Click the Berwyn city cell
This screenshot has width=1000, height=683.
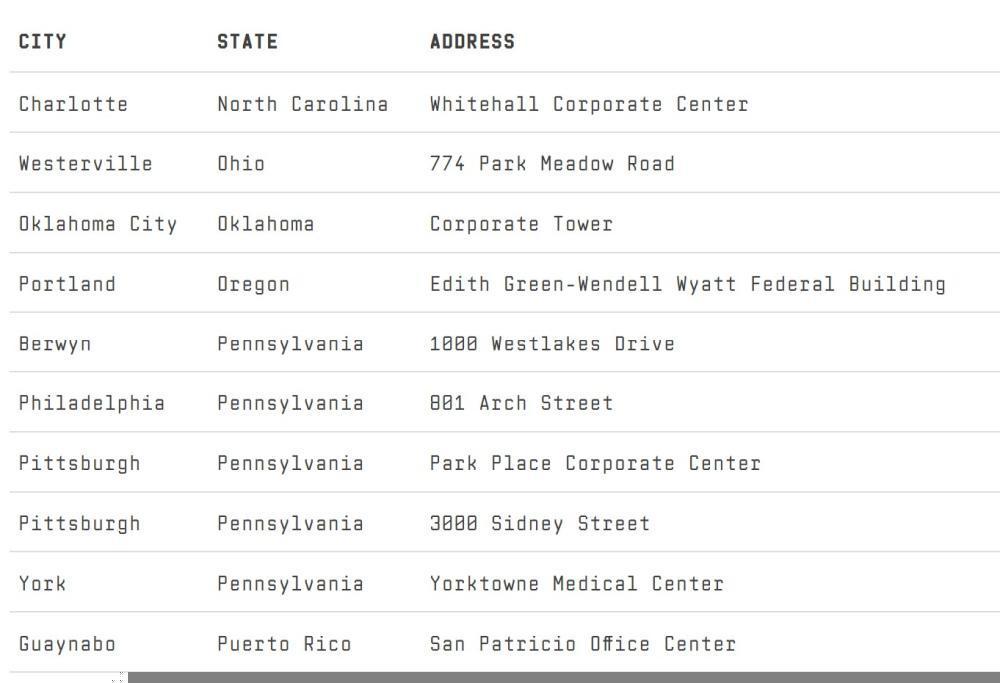[55, 344]
